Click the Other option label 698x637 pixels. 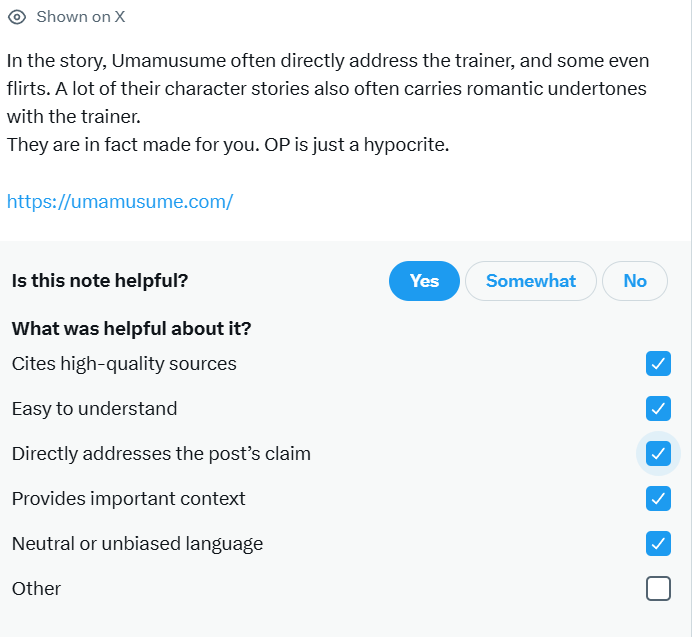pos(37,588)
